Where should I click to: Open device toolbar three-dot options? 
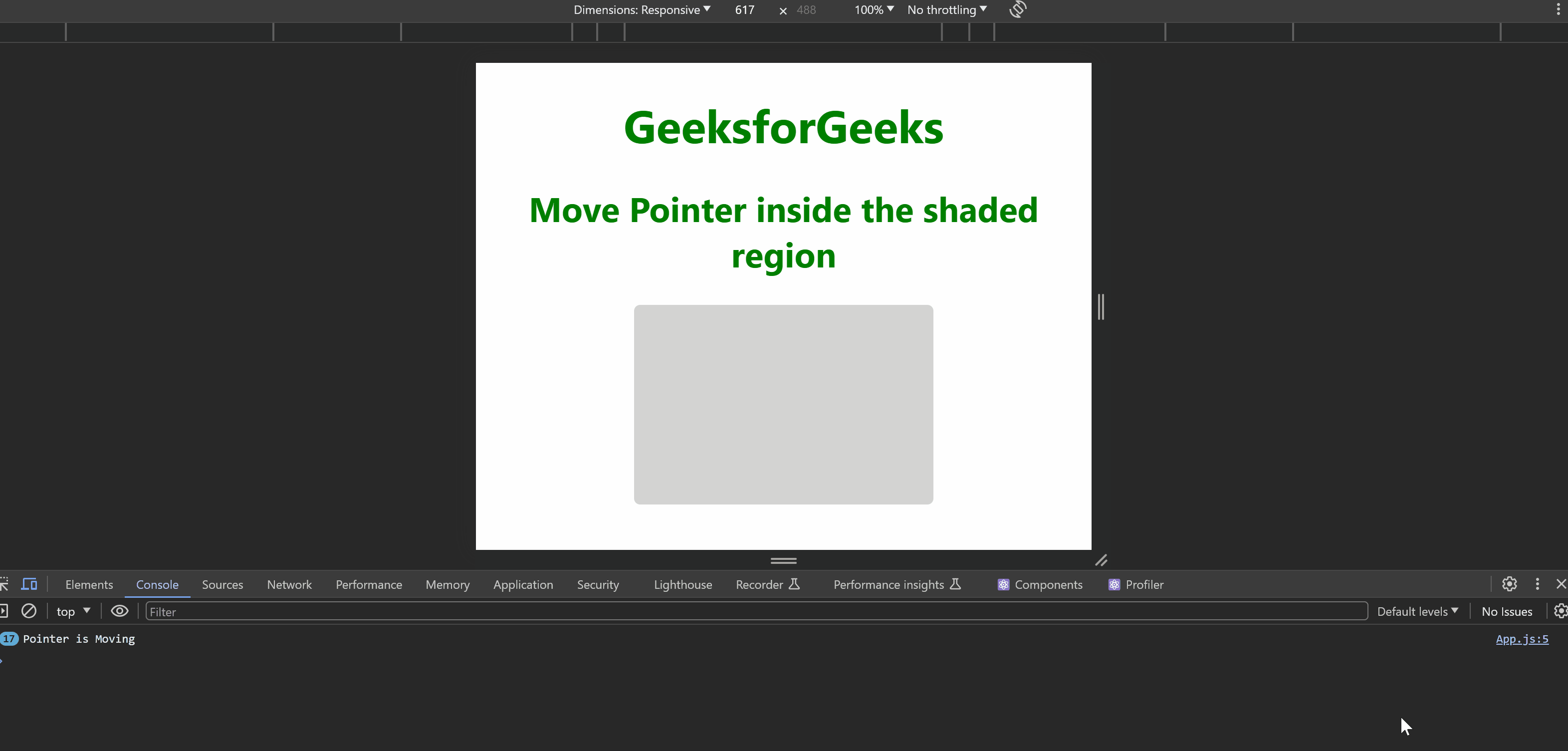click(1558, 9)
